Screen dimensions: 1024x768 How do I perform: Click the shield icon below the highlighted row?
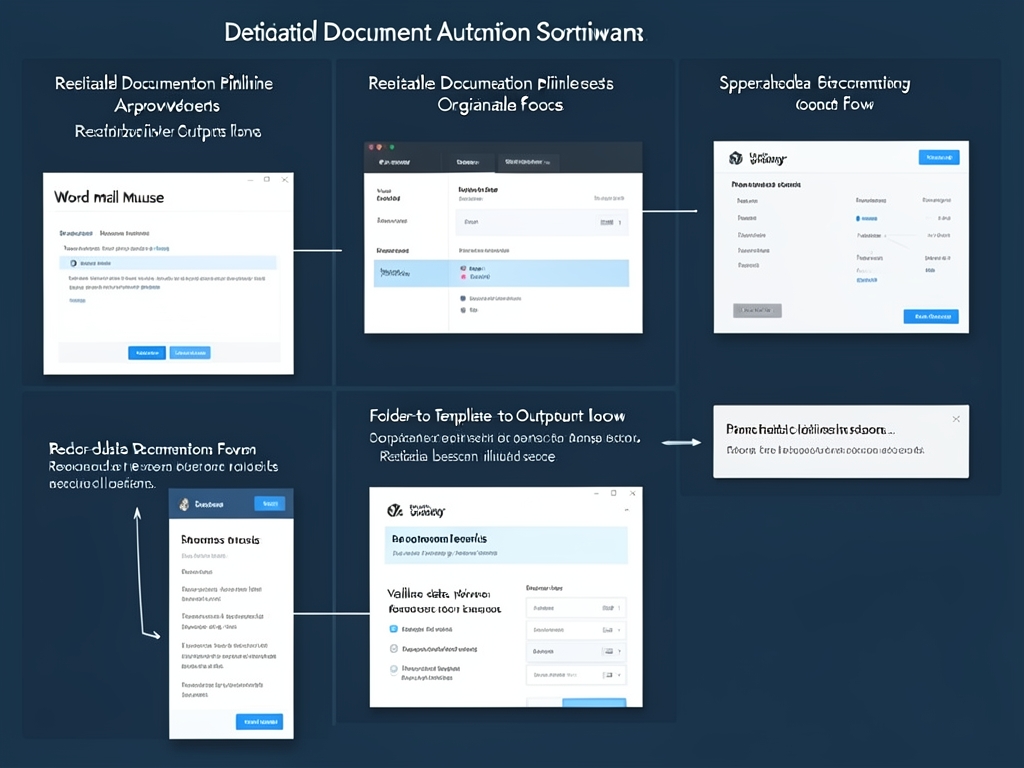coord(463,298)
